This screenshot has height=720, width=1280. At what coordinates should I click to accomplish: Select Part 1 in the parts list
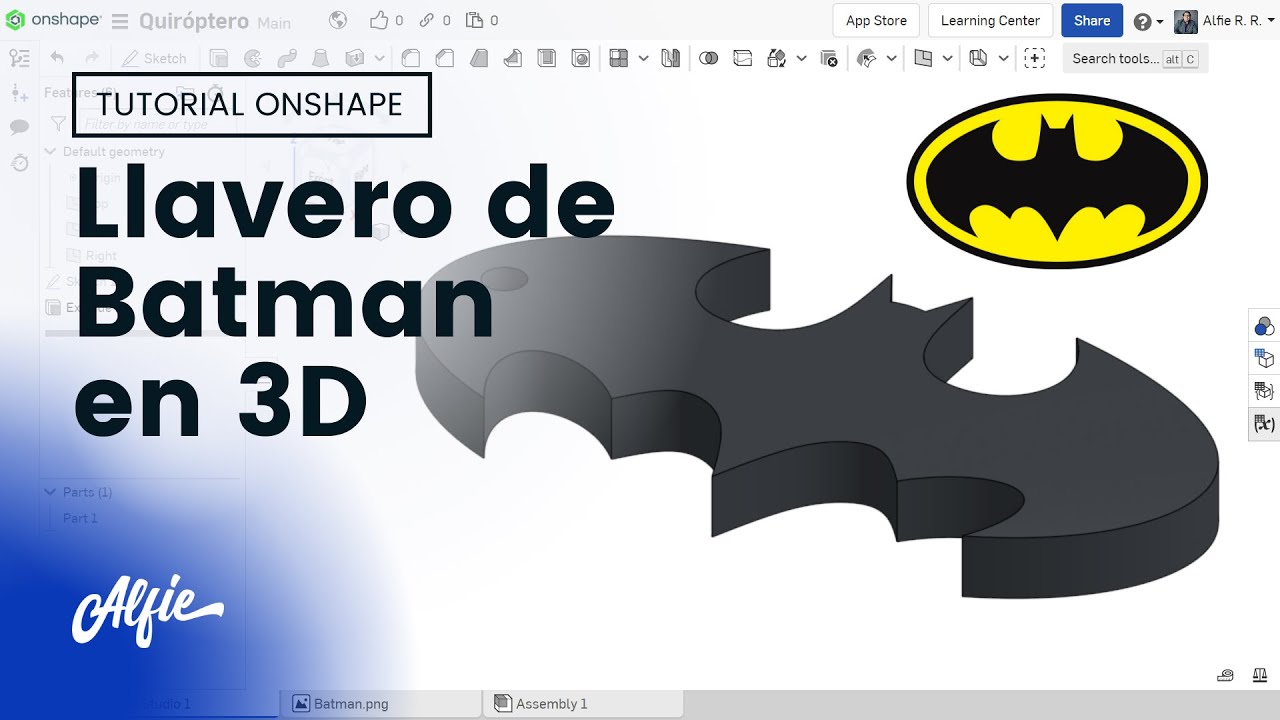80,518
